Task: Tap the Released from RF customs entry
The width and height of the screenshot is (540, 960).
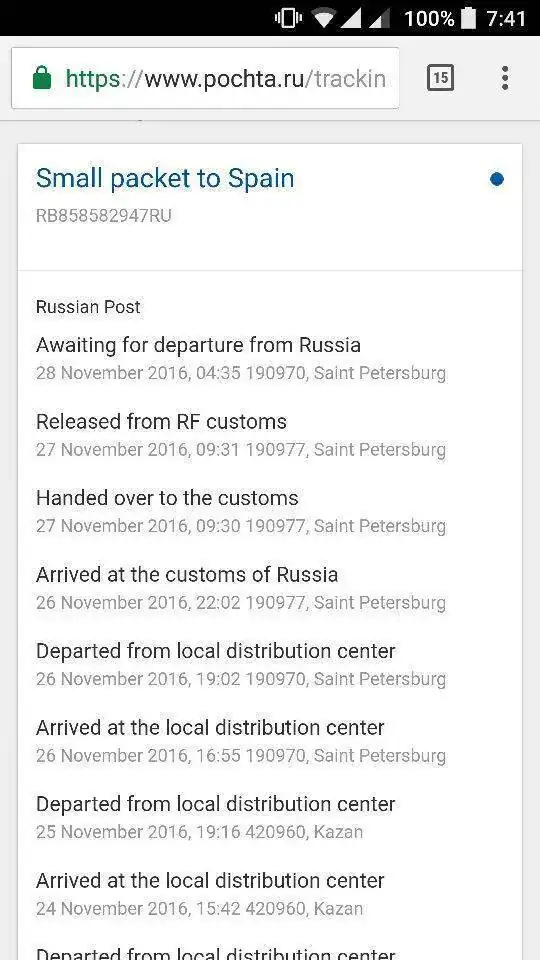Action: [x=241, y=435]
